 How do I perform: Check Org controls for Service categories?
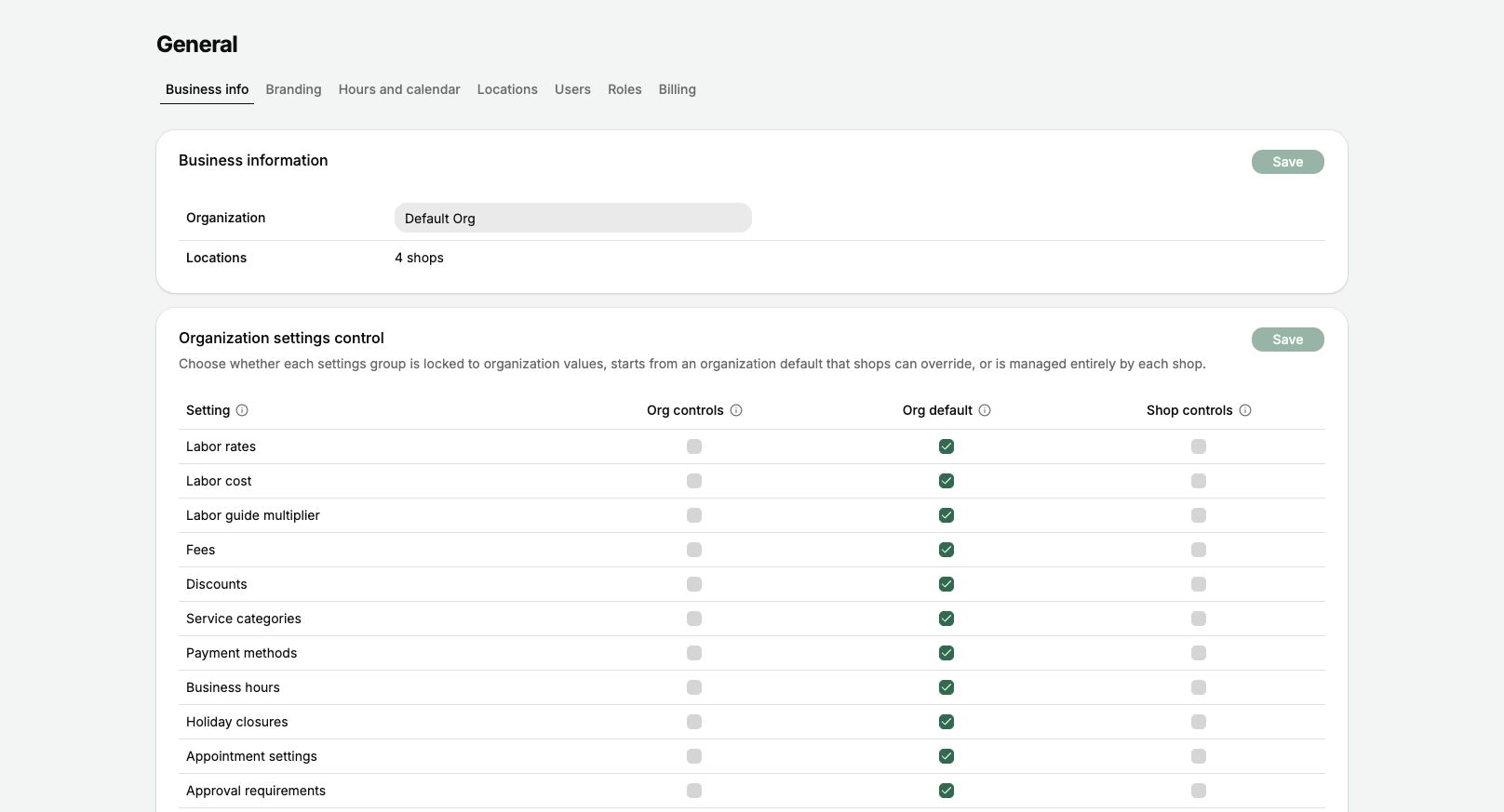[x=694, y=619]
